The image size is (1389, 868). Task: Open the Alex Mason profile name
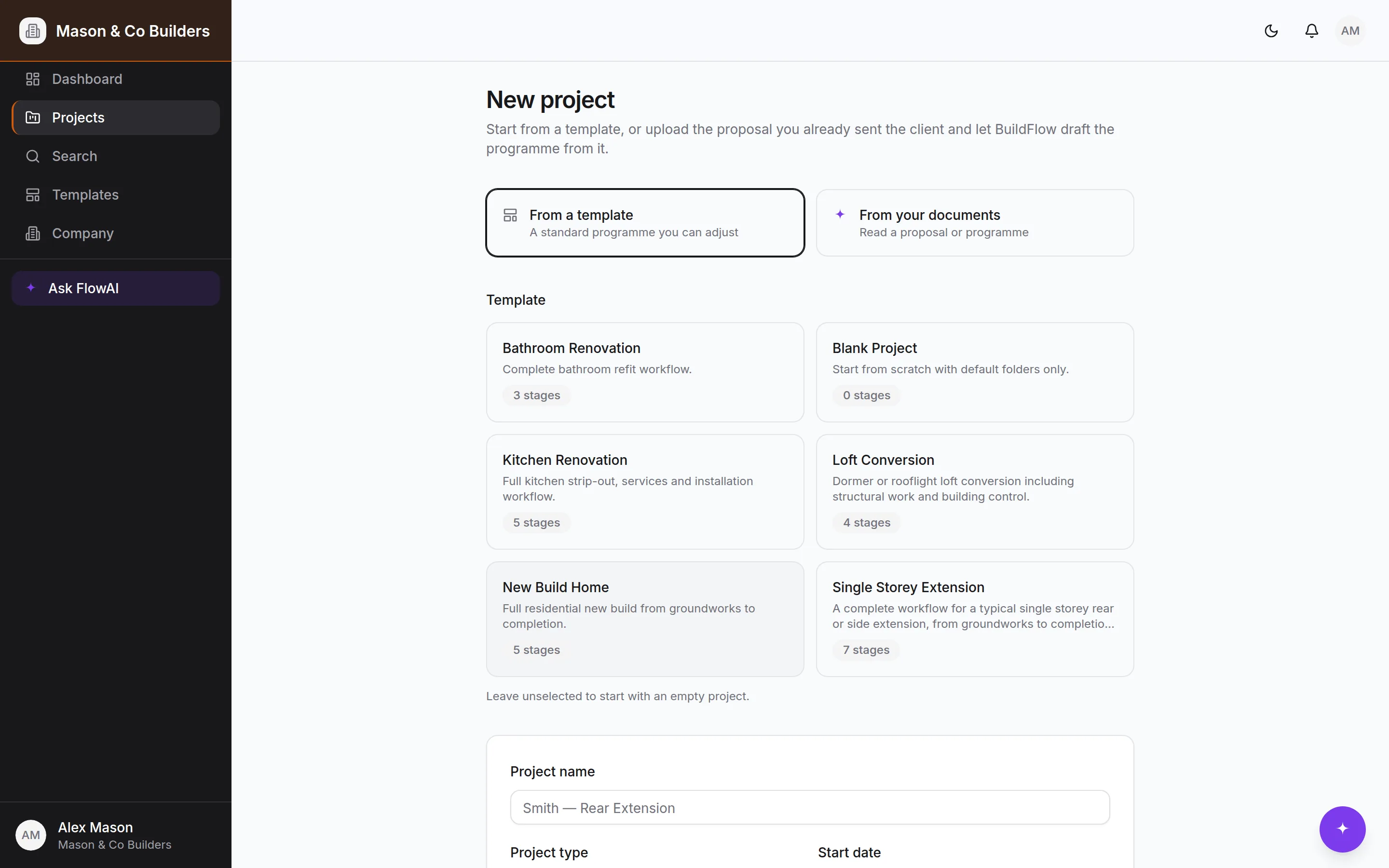pos(95,827)
